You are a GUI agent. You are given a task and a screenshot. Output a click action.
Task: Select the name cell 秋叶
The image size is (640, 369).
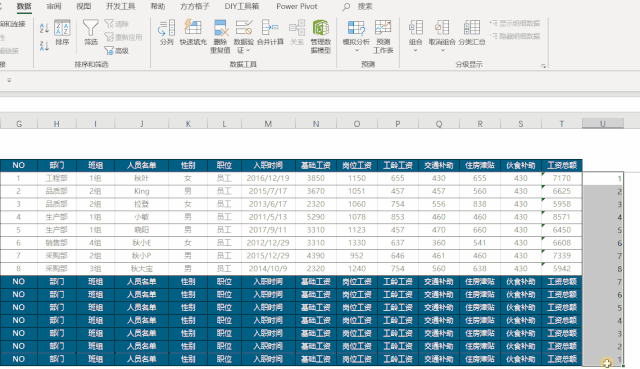142,178
